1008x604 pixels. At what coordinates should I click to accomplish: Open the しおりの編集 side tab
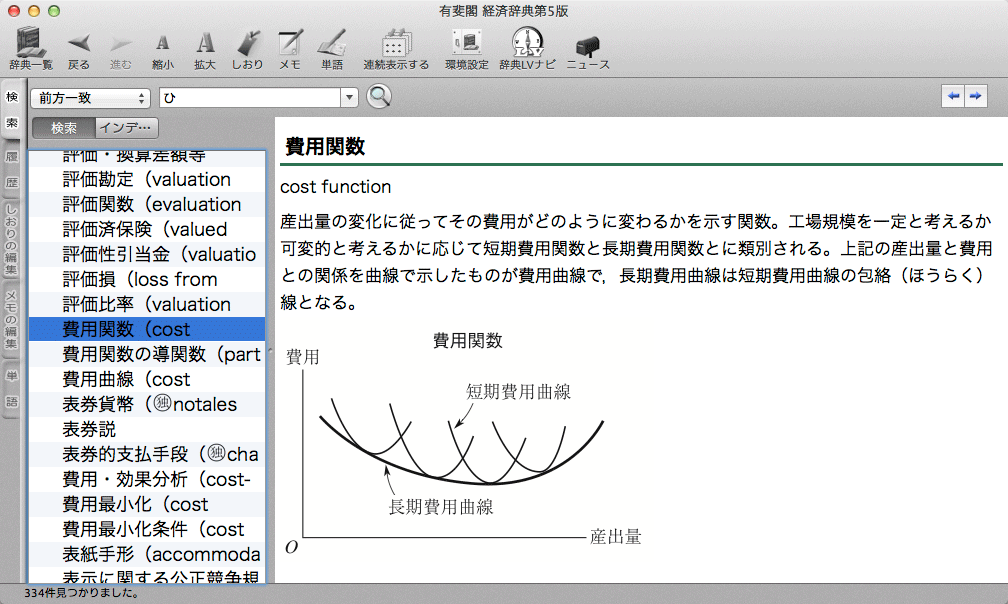click(11, 240)
